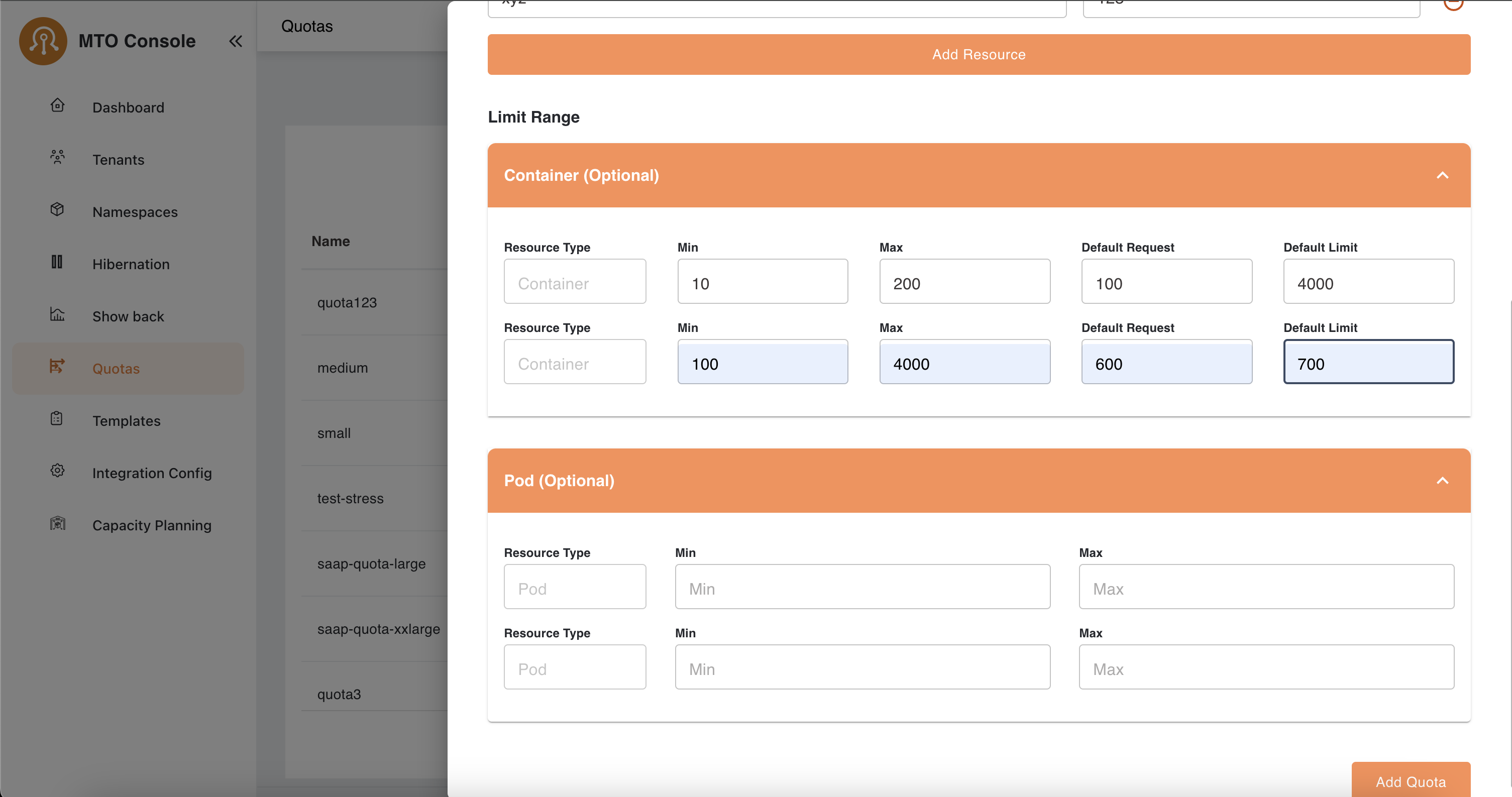Click the Tenants people icon
This screenshot has height=797, width=1512.
pyautogui.click(x=57, y=157)
